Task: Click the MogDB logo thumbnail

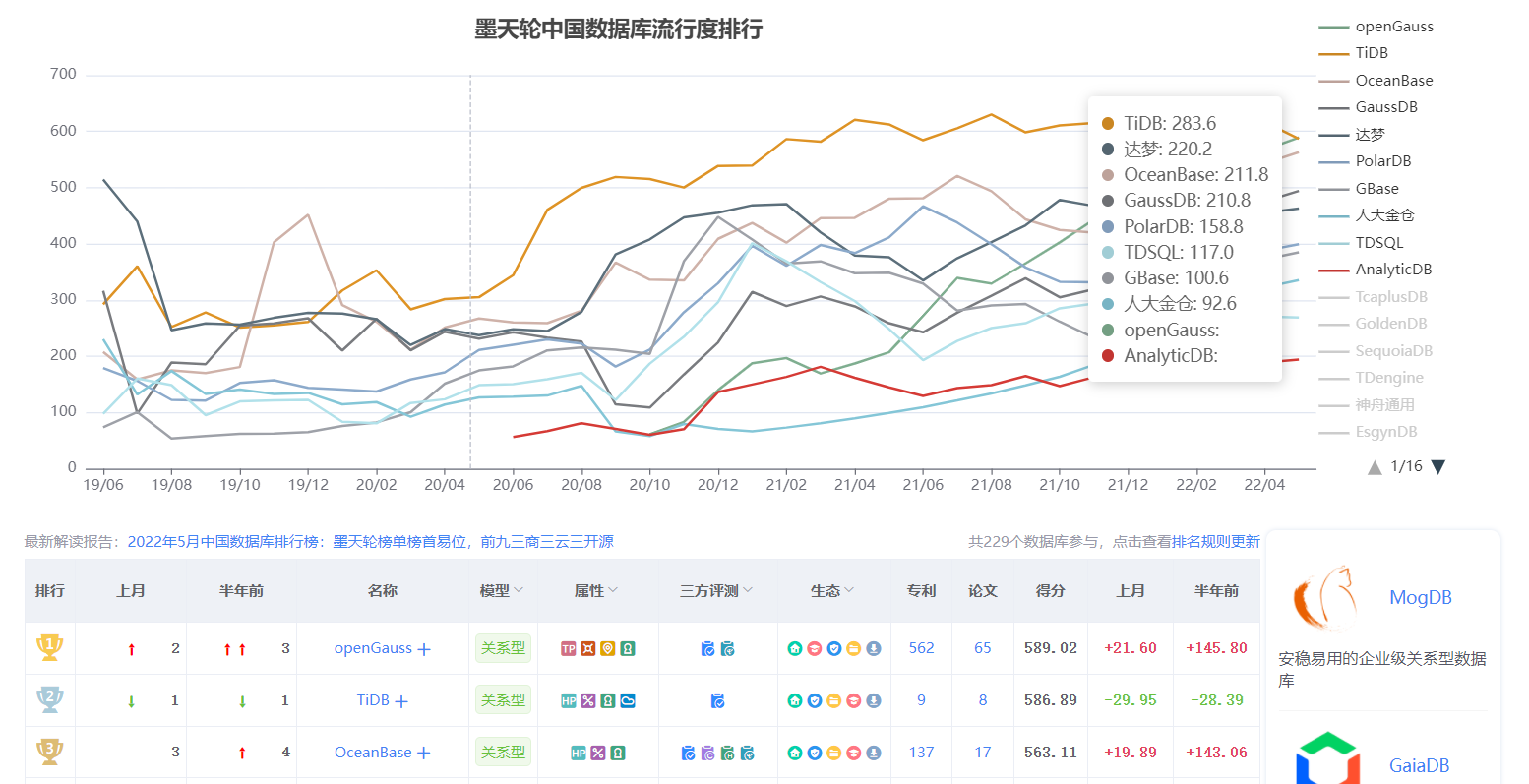Action: coord(1324,598)
